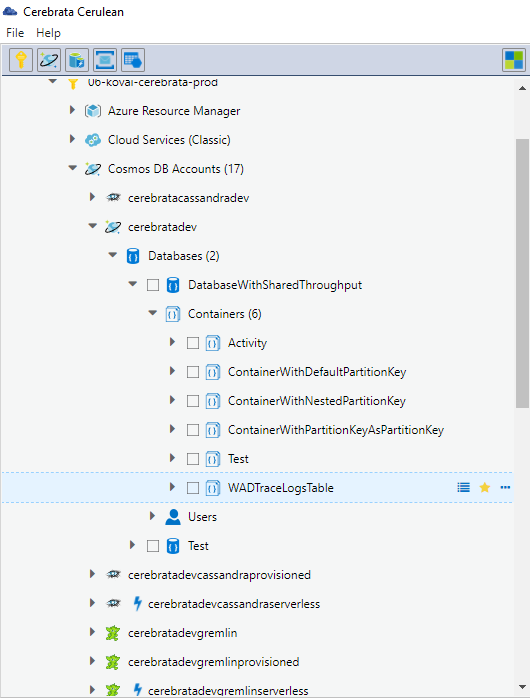Click the list view icon on WADTraceLogsTable row

click(x=464, y=487)
